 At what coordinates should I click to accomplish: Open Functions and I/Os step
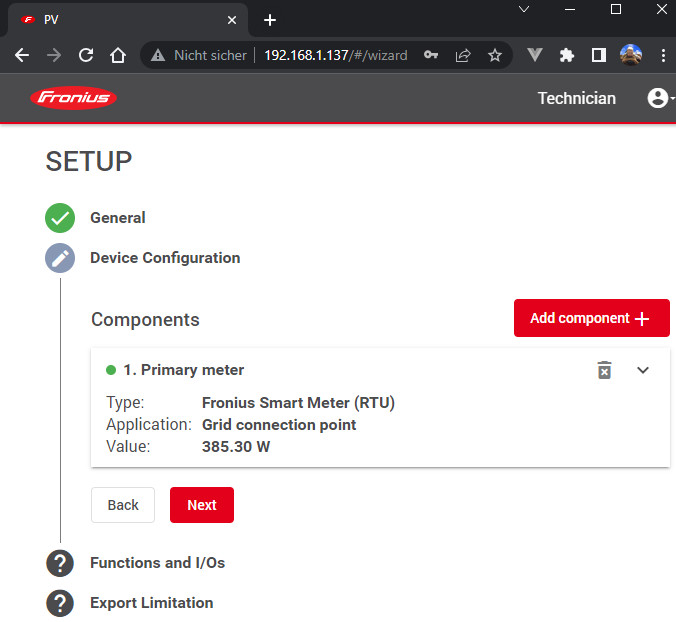(157, 563)
